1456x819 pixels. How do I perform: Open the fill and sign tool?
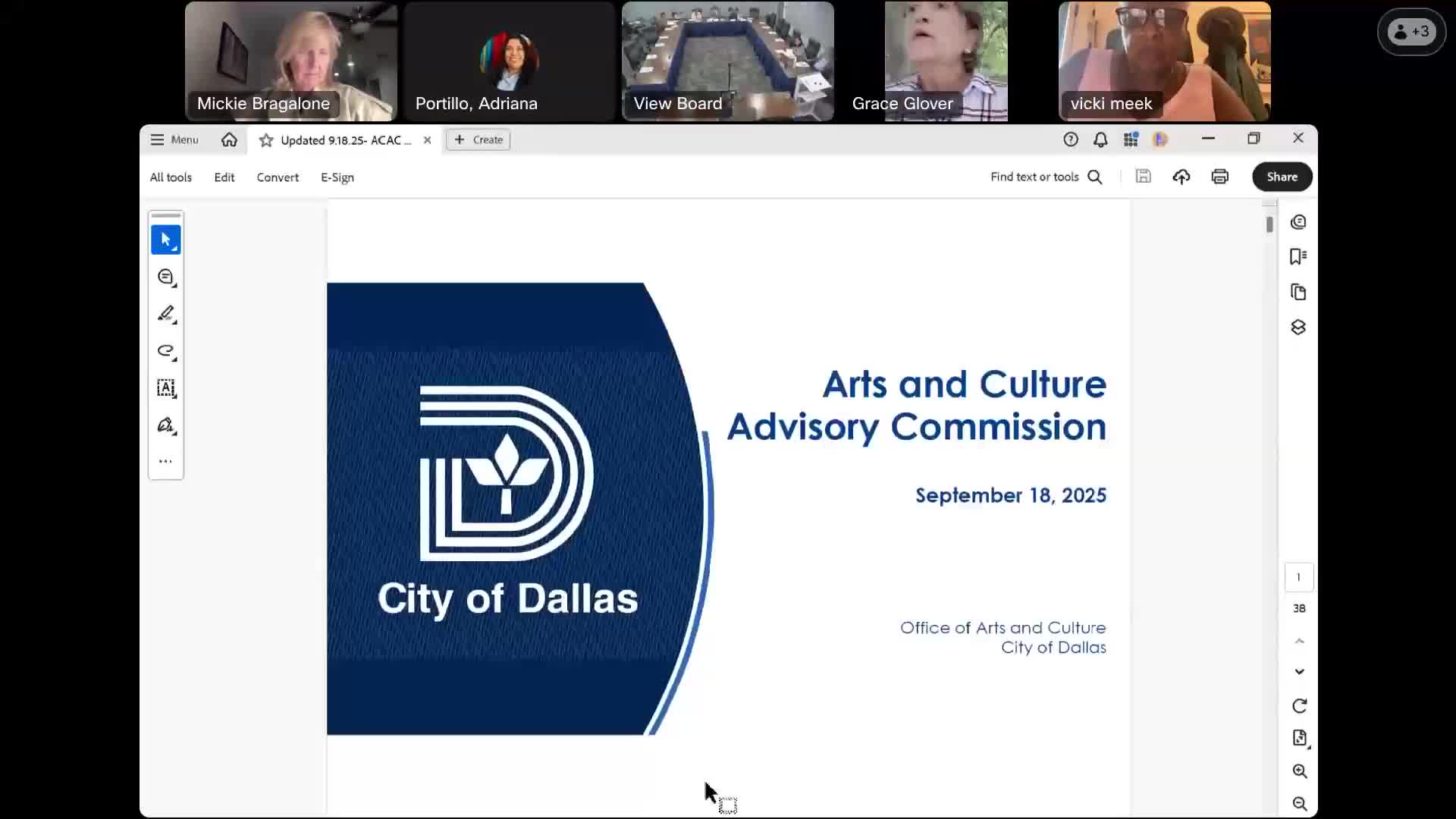point(165,425)
